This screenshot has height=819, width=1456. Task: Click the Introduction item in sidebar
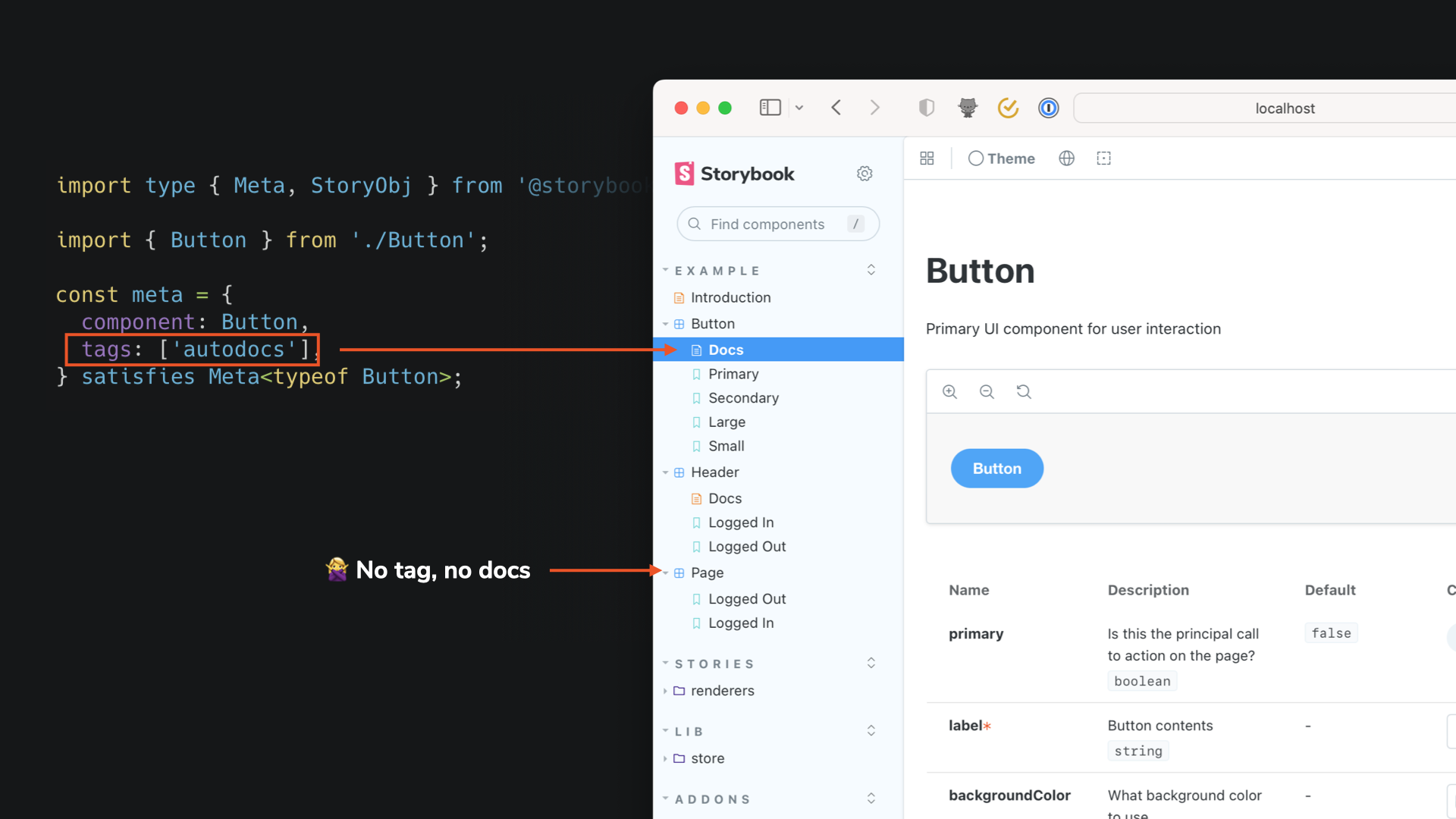[731, 297]
